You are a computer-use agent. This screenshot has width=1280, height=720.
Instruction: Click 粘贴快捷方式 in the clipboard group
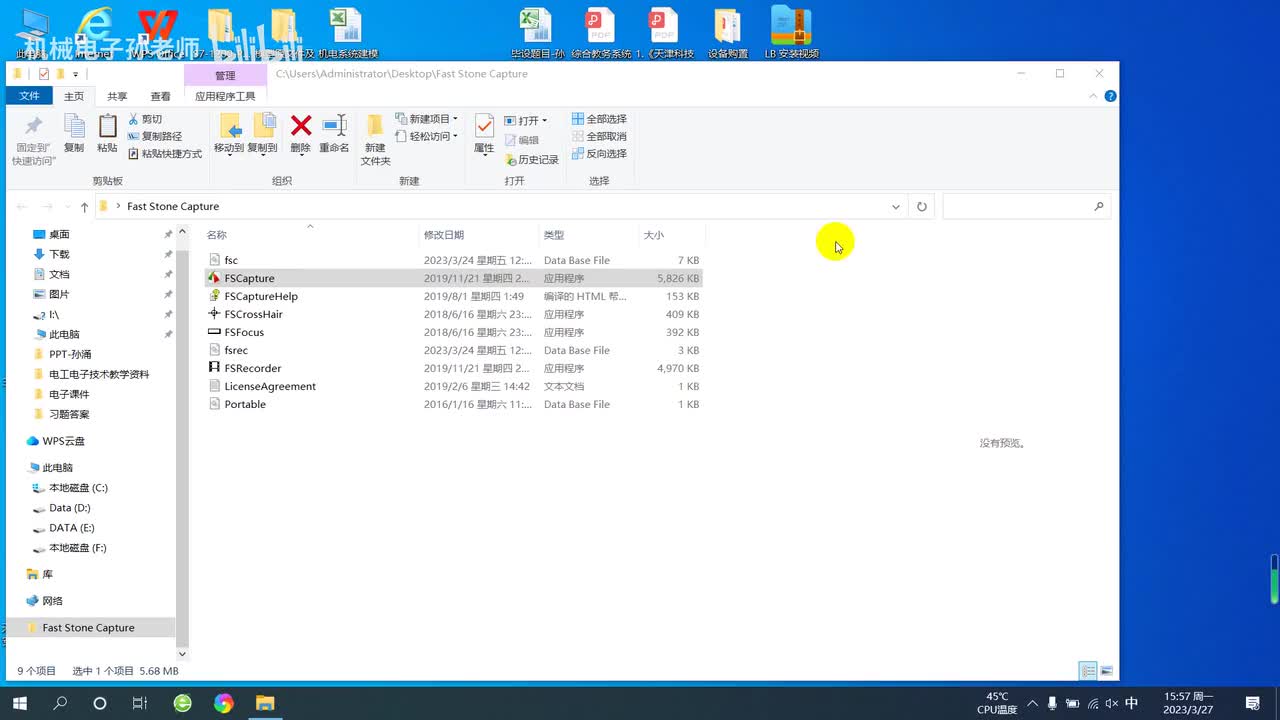pyautogui.click(x=165, y=154)
